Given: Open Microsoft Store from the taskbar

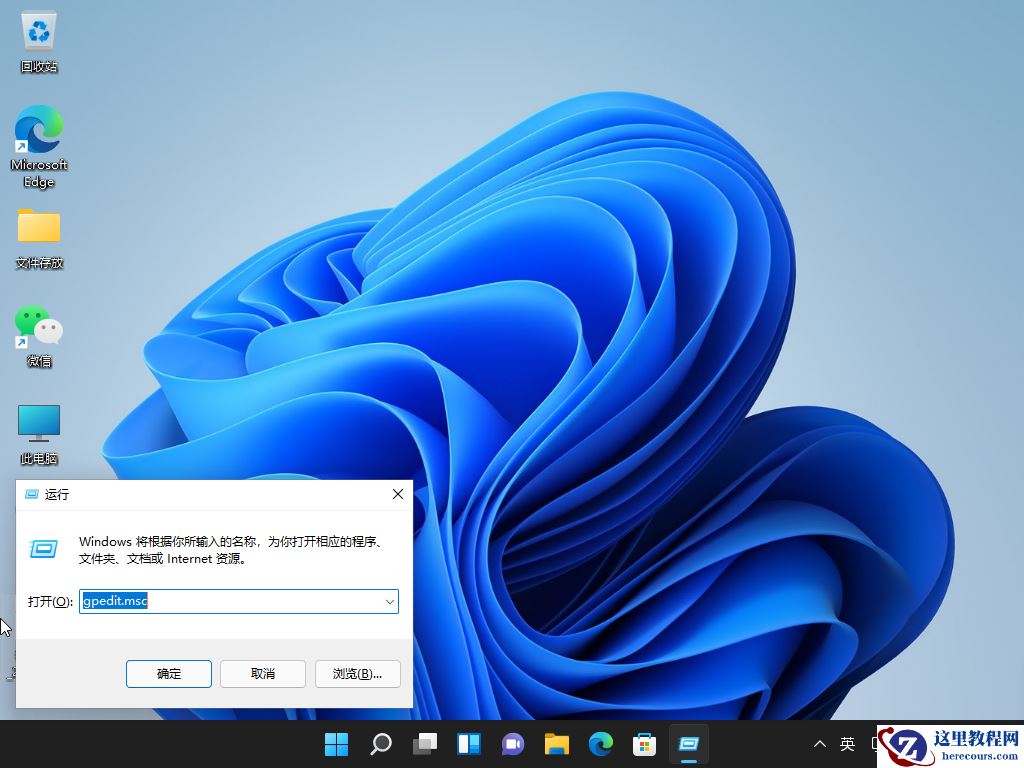Looking at the screenshot, I should coord(645,744).
